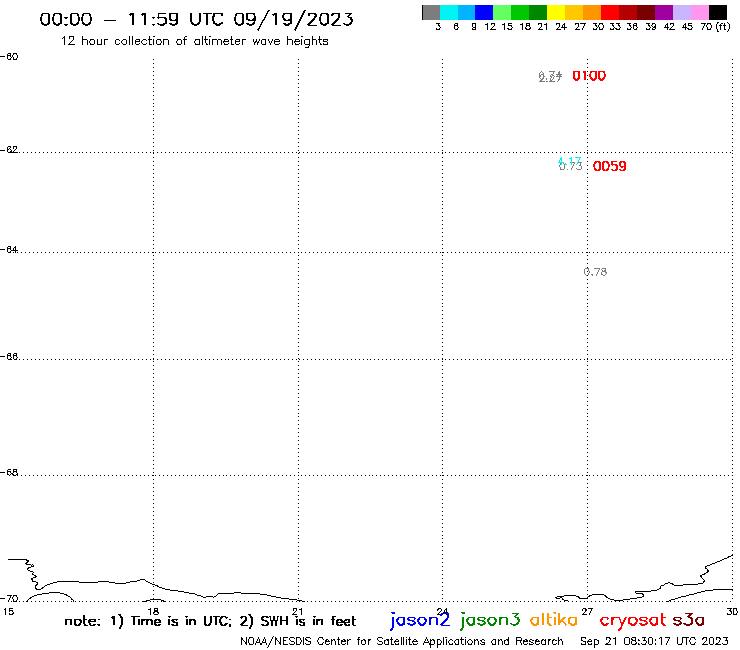This screenshot has width=740, height=650.
Task: Click the '30' longitude axis label
Action: click(x=732, y=612)
